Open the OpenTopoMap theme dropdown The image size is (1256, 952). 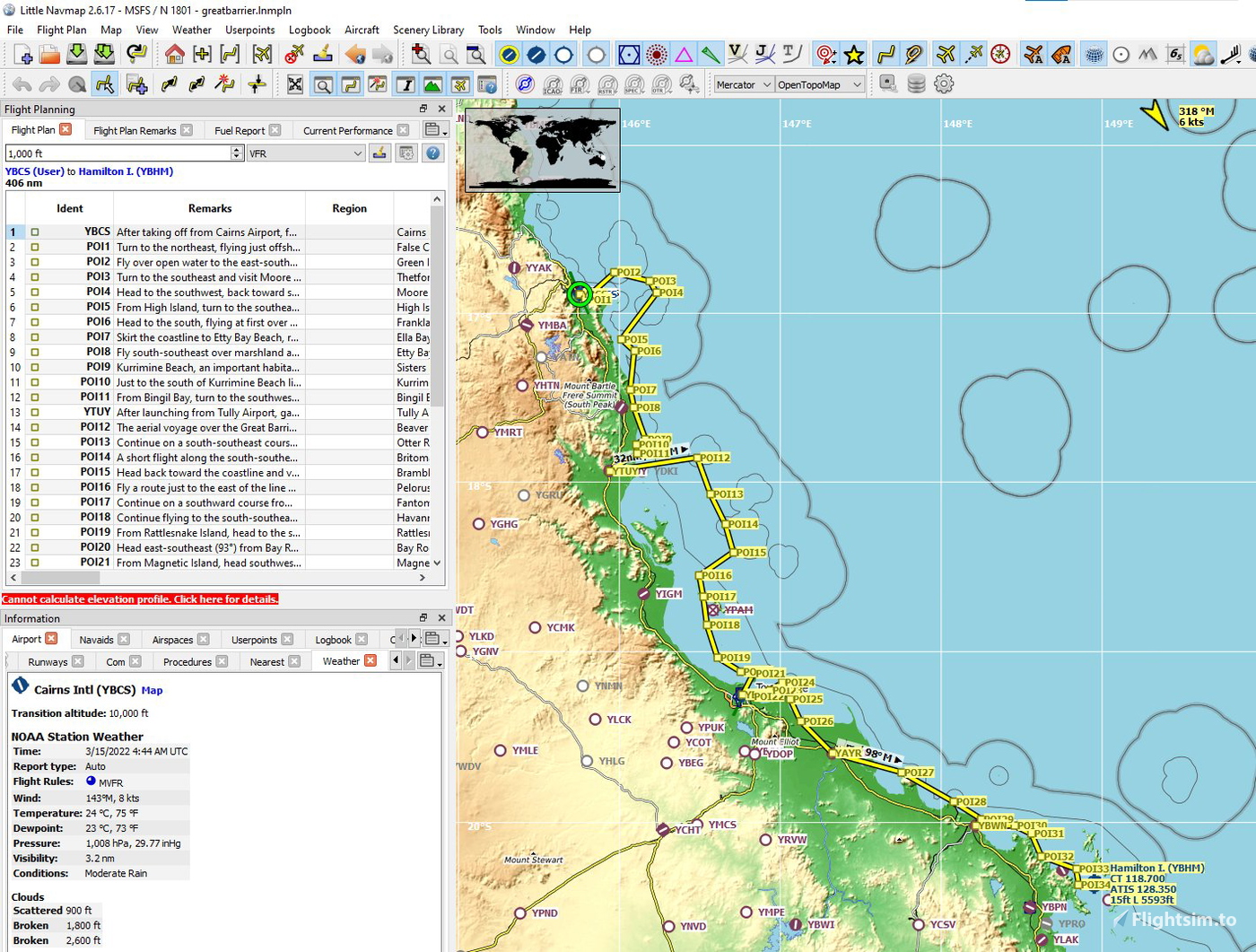tap(819, 84)
